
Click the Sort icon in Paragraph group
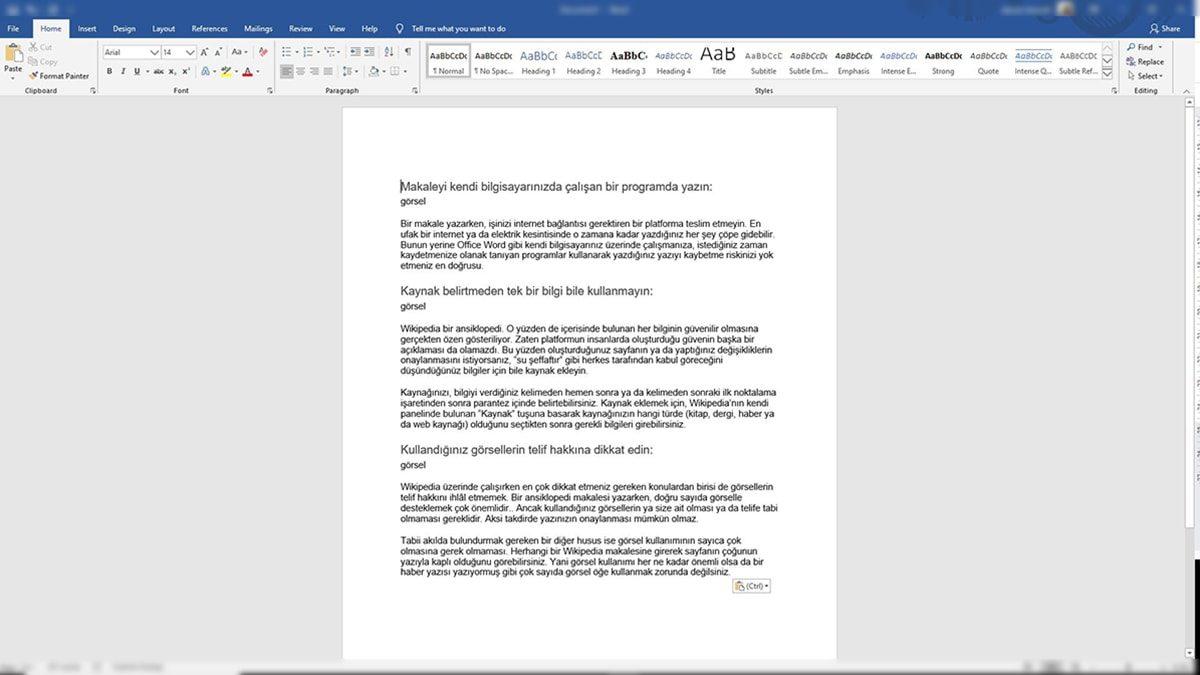point(389,52)
